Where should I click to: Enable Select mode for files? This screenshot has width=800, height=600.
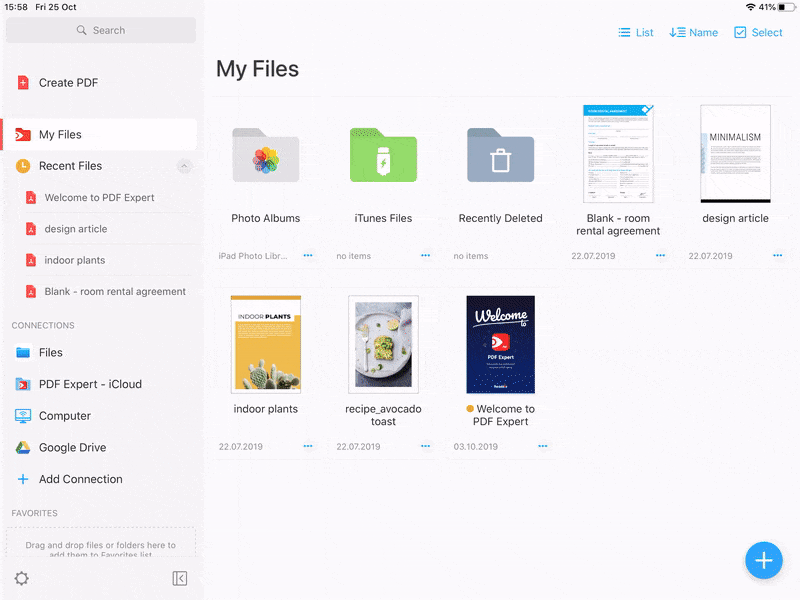pyautogui.click(x=759, y=32)
